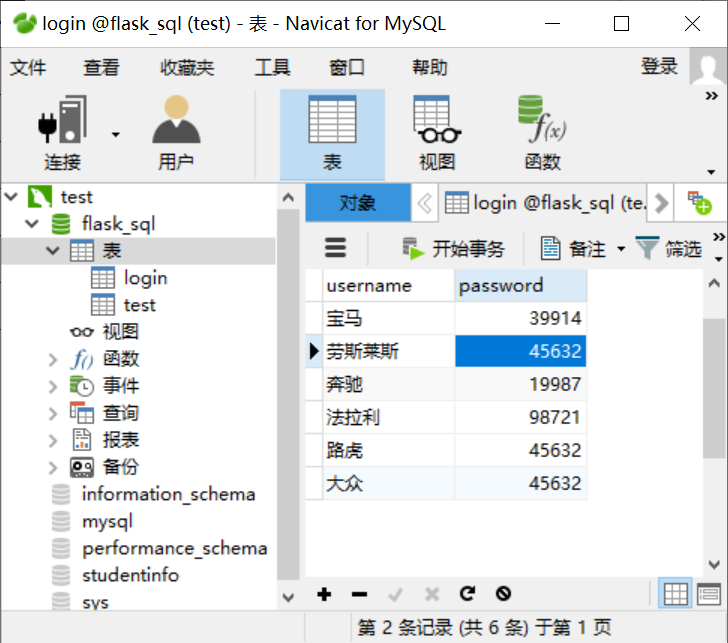This screenshot has height=643, width=728.
Task: Select the studentinfo database
Action: click(x=130, y=575)
